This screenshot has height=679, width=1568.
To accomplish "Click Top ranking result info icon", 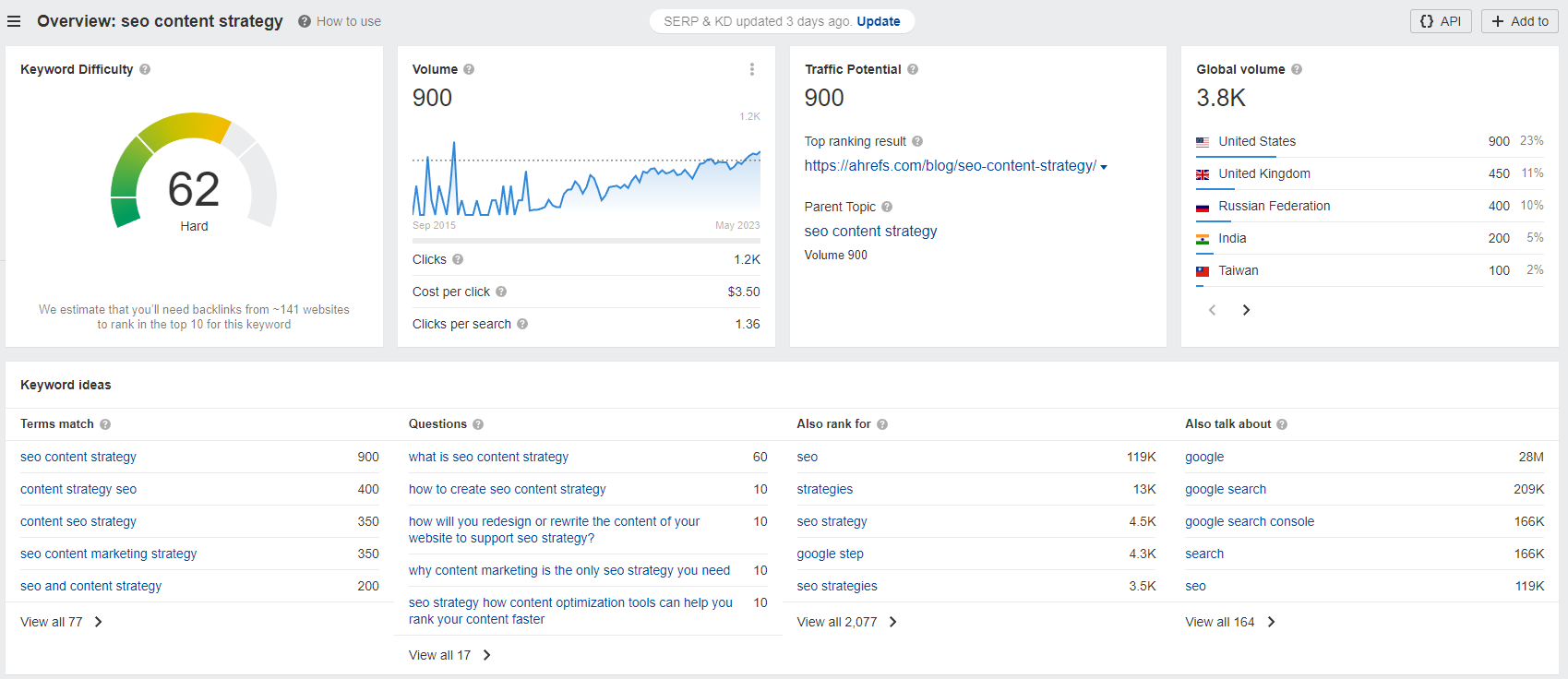I will coord(917,141).
